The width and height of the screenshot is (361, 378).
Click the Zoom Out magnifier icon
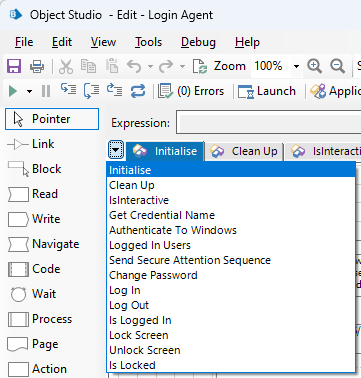coord(337,66)
